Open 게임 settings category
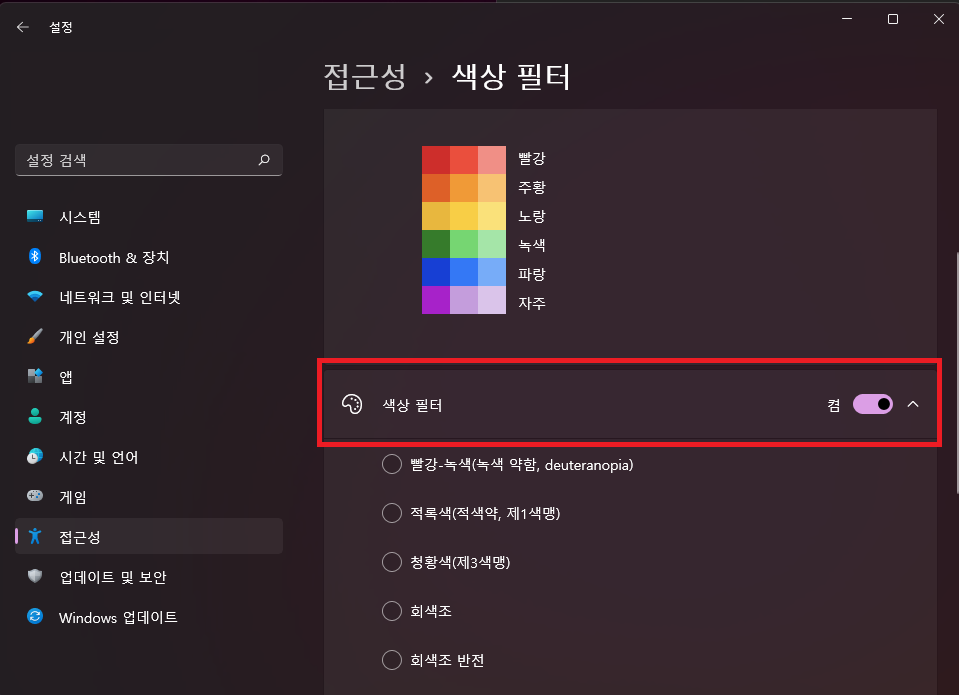This screenshot has width=959, height=695. pos(149,496)
